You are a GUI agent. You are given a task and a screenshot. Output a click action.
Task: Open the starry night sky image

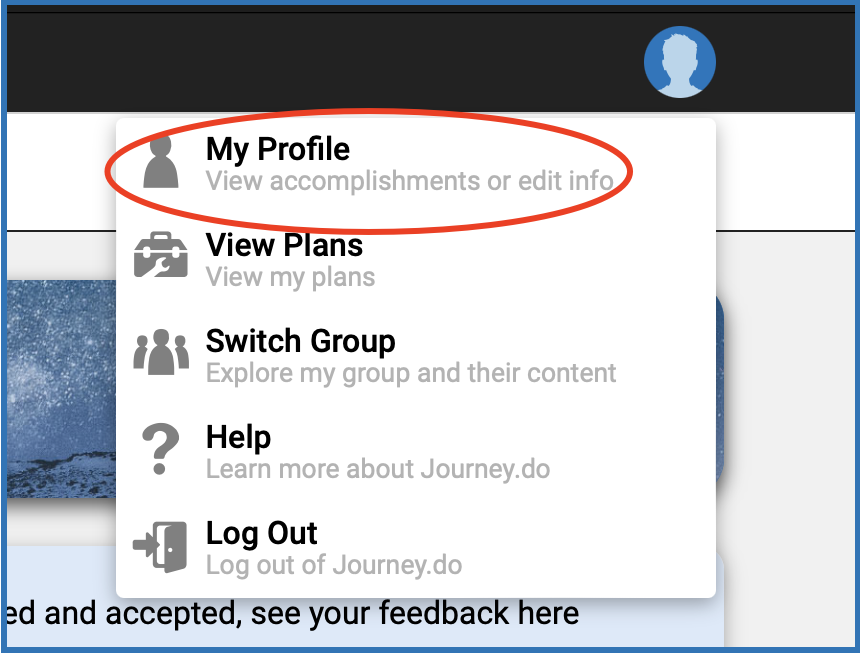(x=60, y=390)
